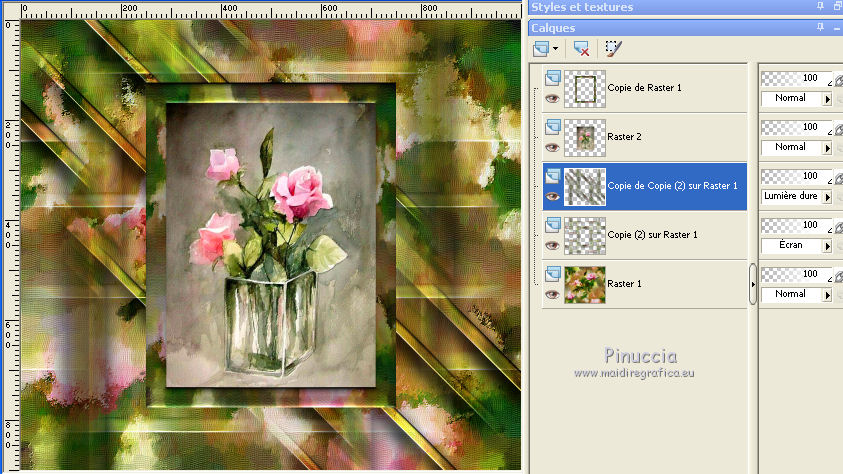Viewport: 843px width, 474px height.
Task: Hide the Raster 2 layer
Action: [x=552, y=148]
